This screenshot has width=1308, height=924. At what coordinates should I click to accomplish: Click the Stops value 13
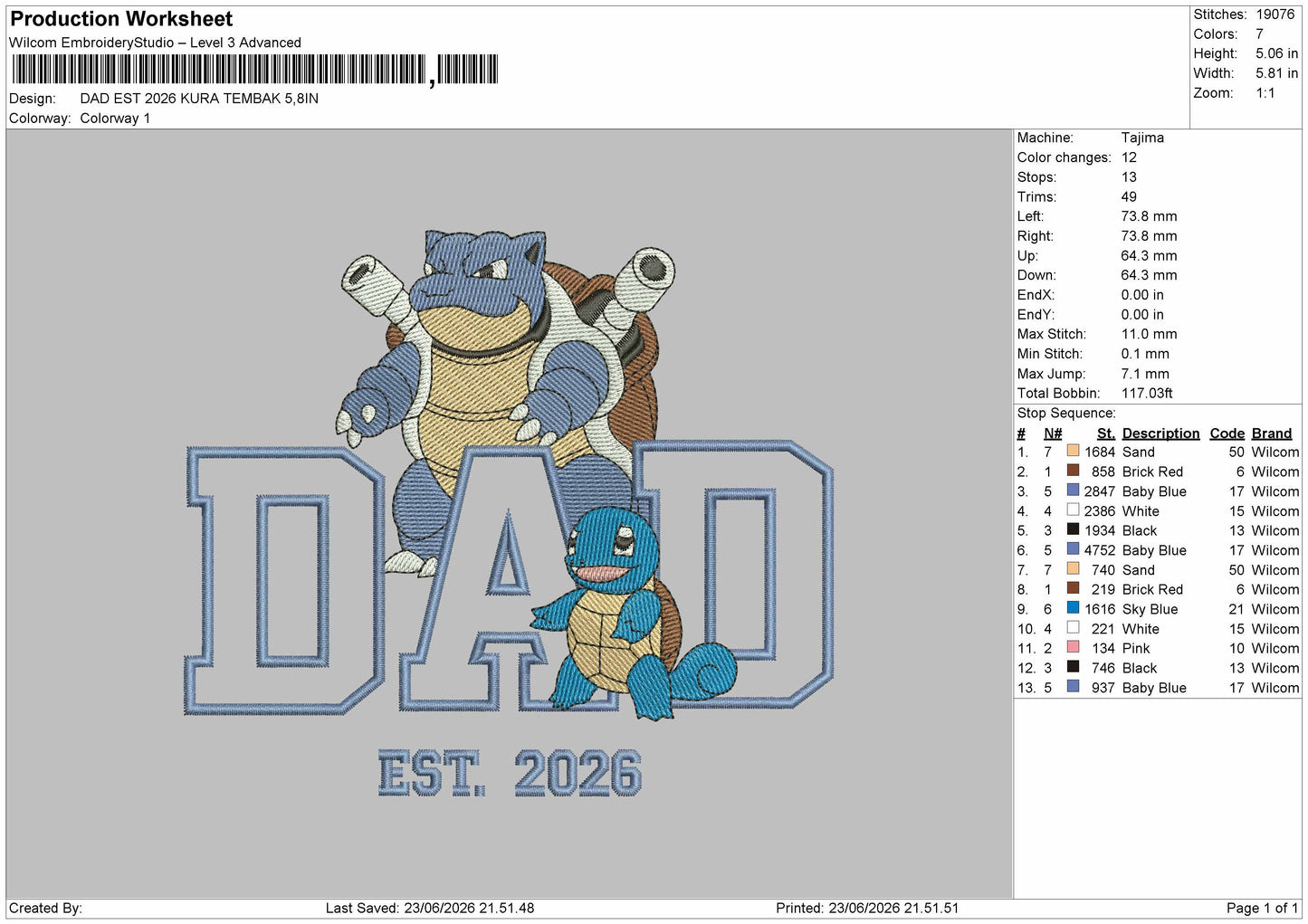click(x=1129, y=177)
